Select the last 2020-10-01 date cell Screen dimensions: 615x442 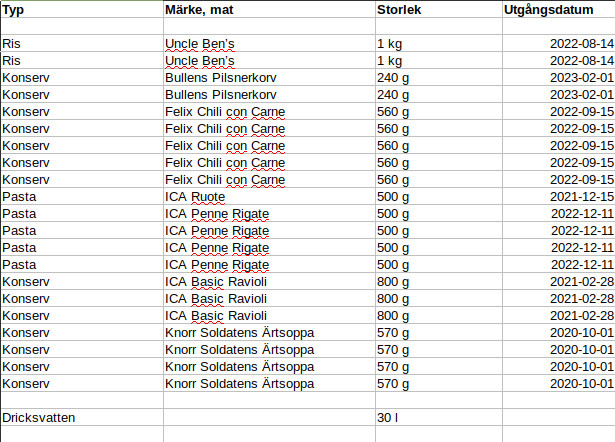pyautogui.click(x=559, y=383)
